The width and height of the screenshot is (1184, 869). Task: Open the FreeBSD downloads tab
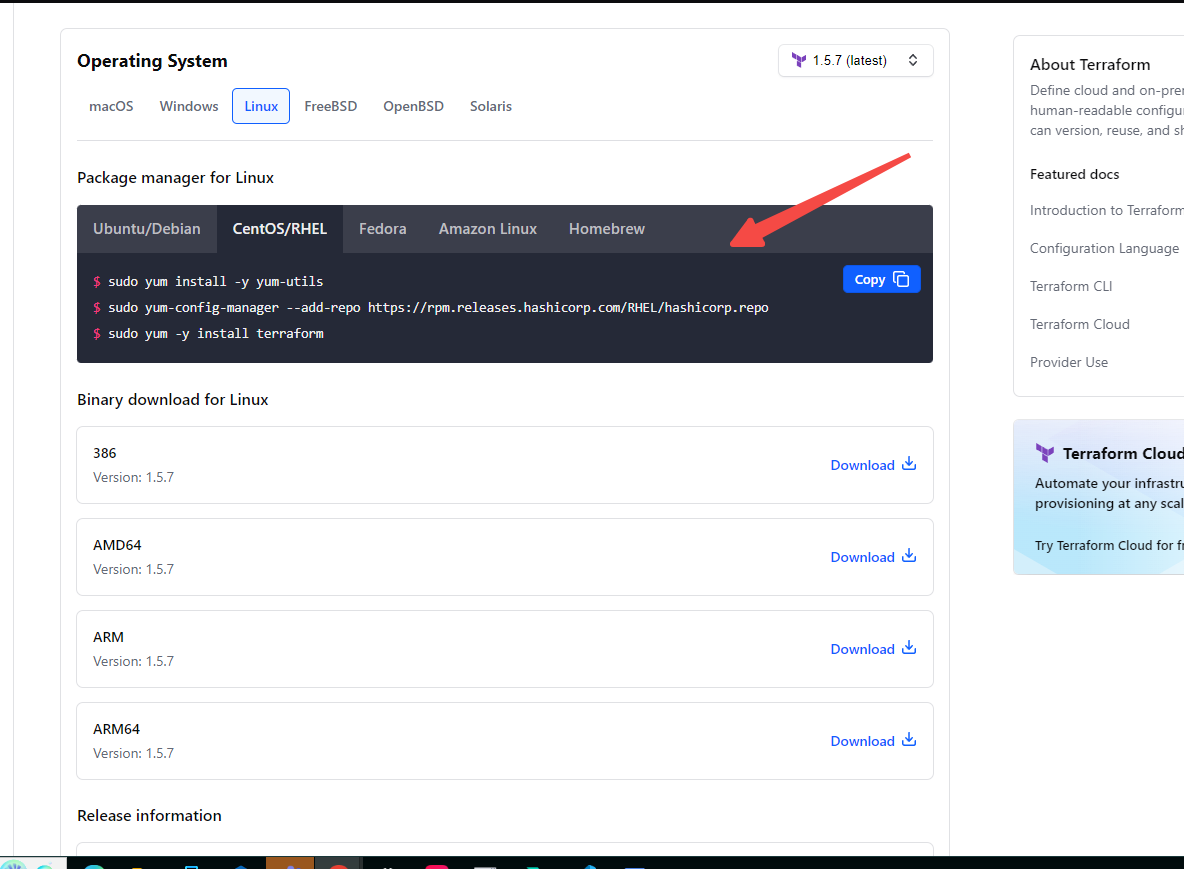(x=331, y=106)
